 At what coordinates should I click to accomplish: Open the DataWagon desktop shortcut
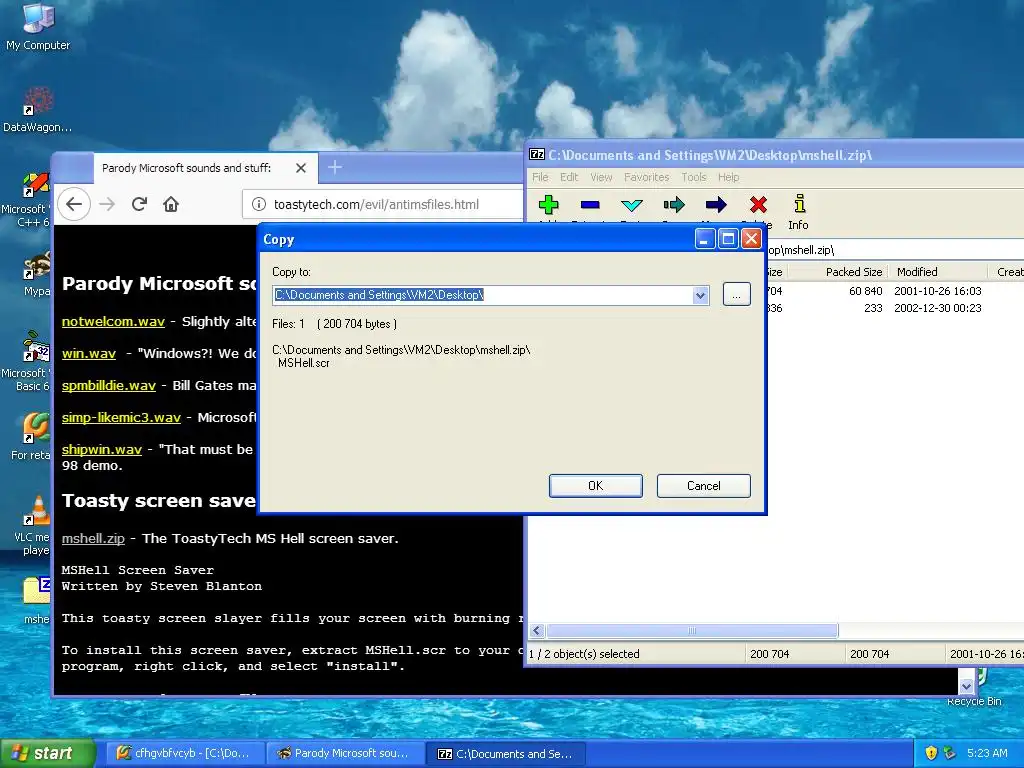pos(37,110)
